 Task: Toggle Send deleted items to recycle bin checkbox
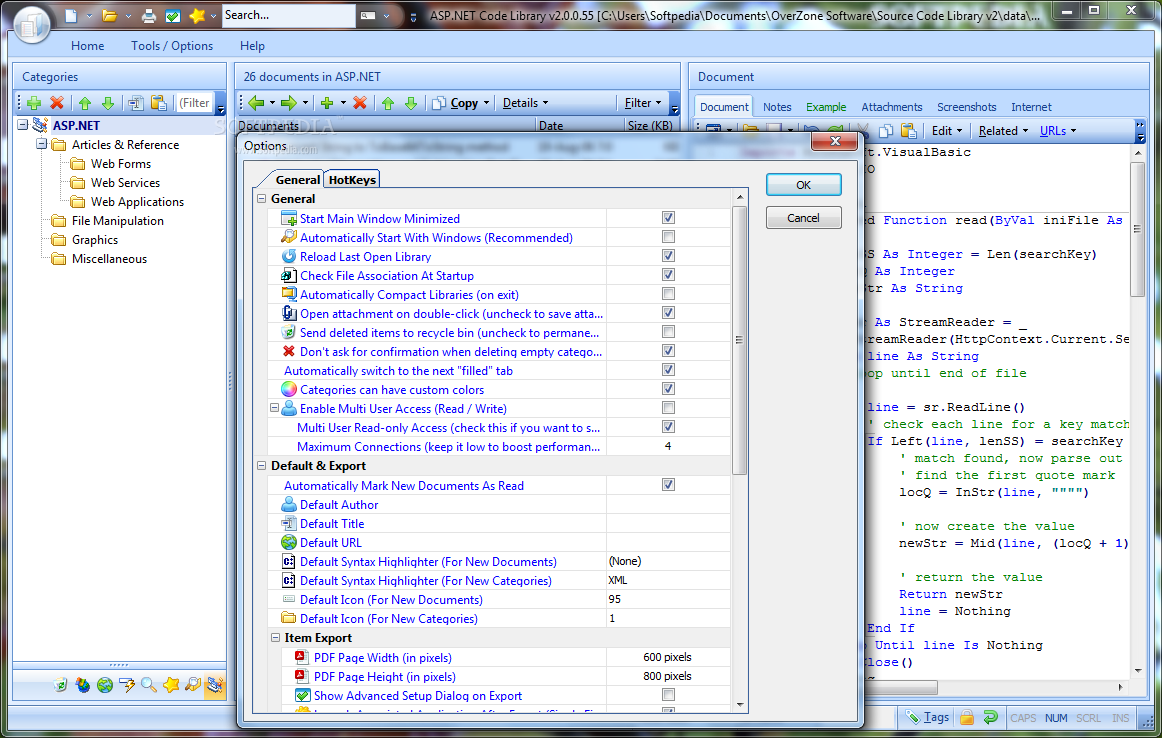[x=668, y=332]
